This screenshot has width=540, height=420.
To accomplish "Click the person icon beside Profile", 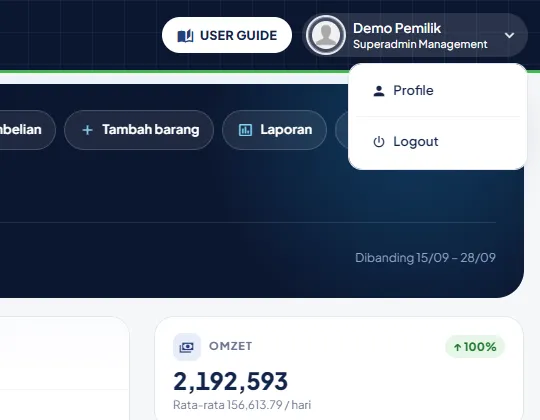I will [x=379, y=91].
